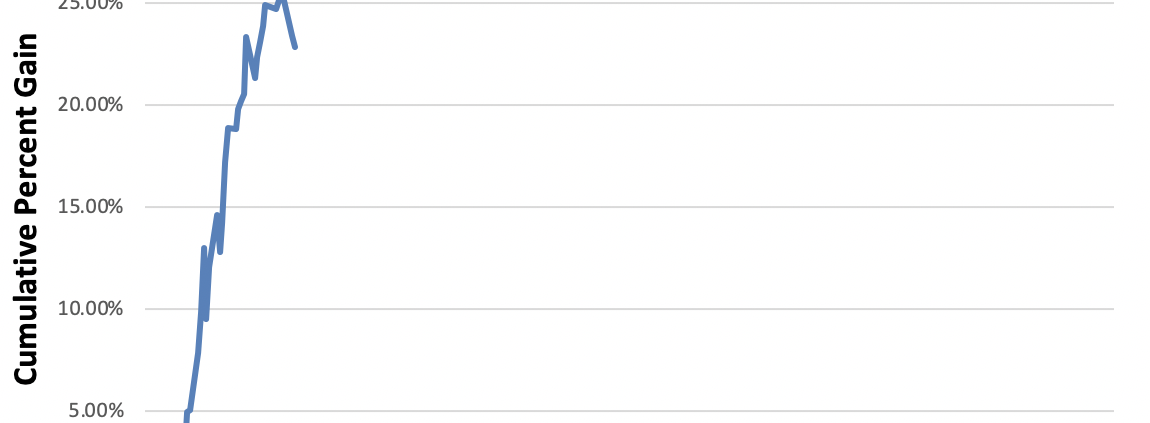Click the right end of the blue line

coord(295,46)
